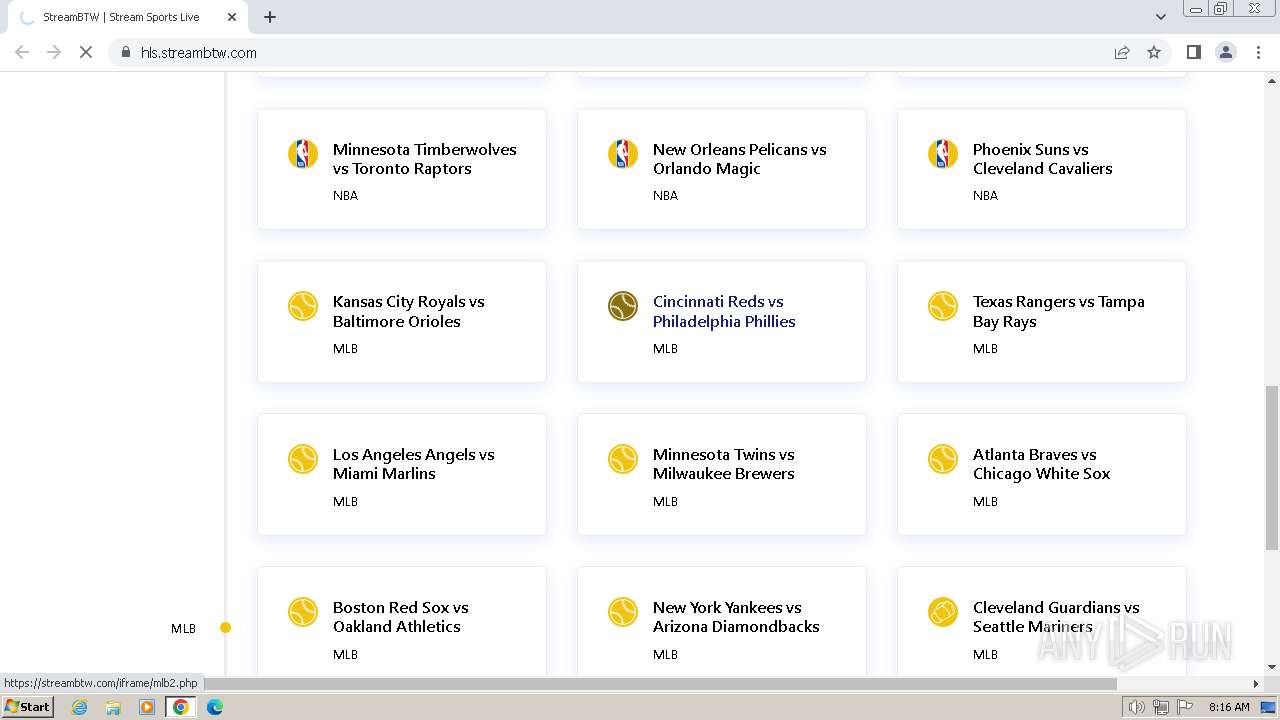Click the baseball icon beside New York Yankees
Screen dimensions: 1280x720
click(x=623, y=612)
